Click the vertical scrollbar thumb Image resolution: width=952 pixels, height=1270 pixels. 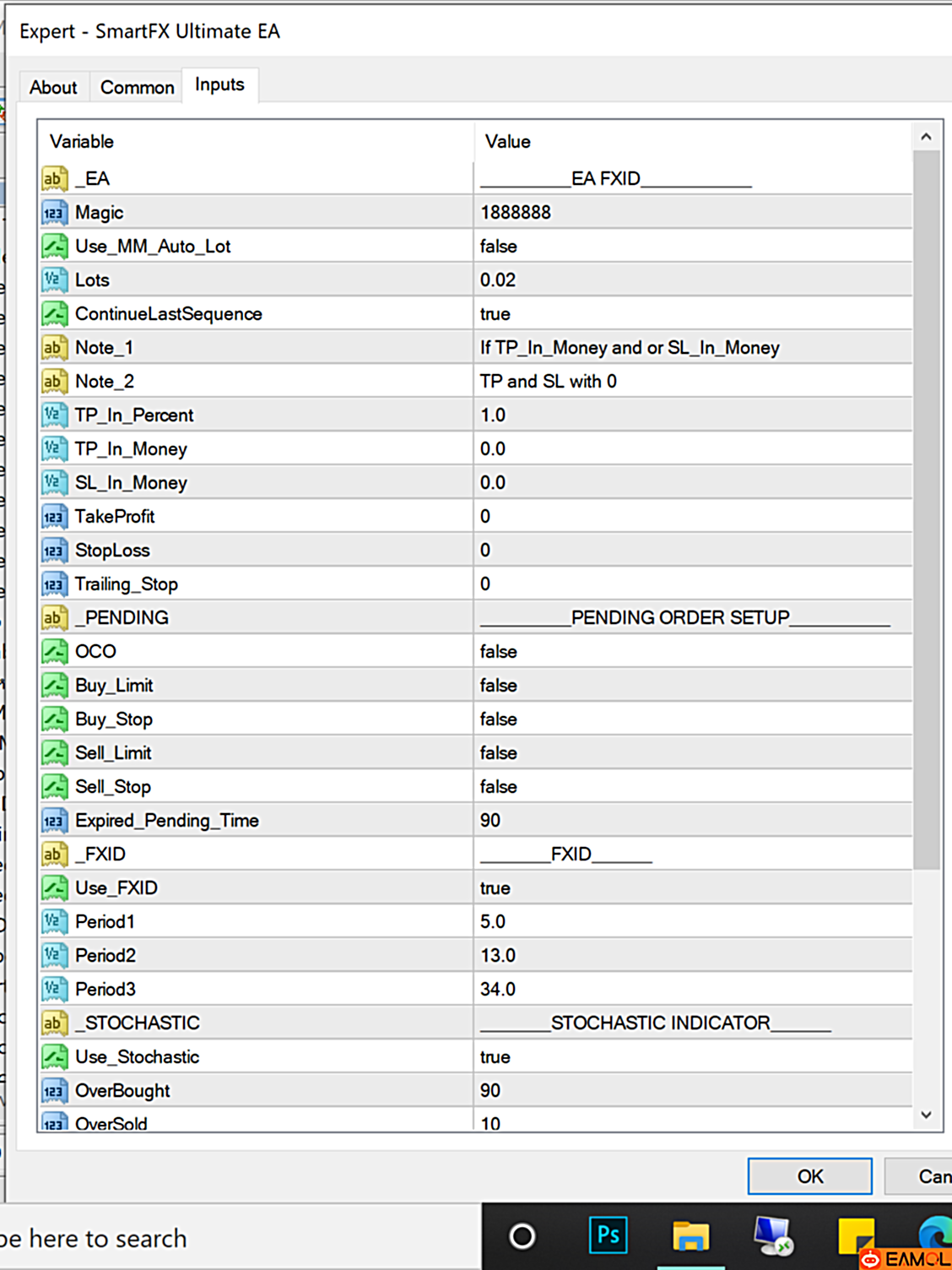point(927,510)
